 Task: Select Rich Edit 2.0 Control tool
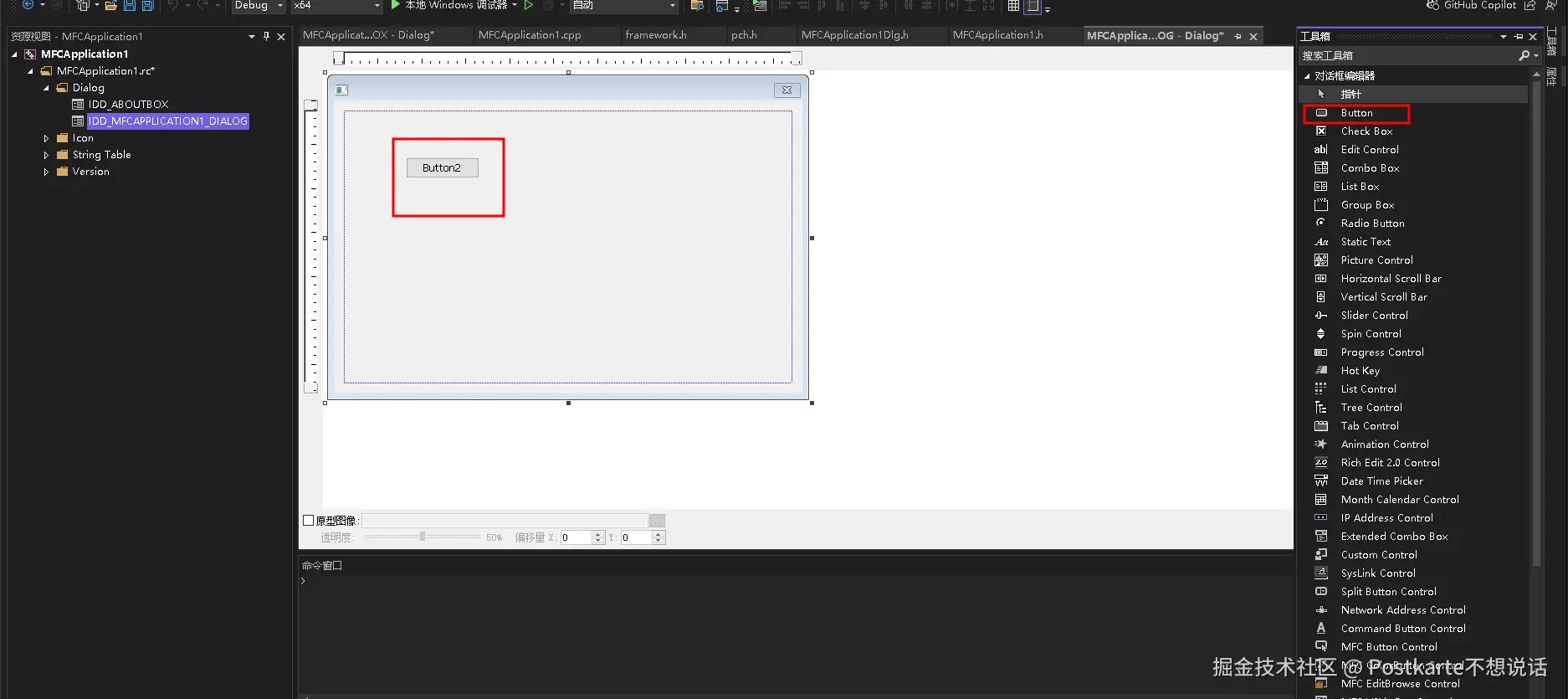[x=1390, y=463]
